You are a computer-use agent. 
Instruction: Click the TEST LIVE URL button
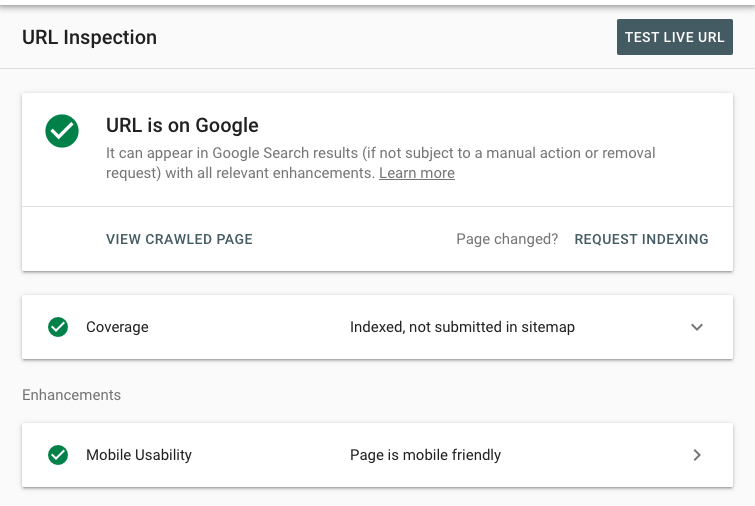click(675, 37)
